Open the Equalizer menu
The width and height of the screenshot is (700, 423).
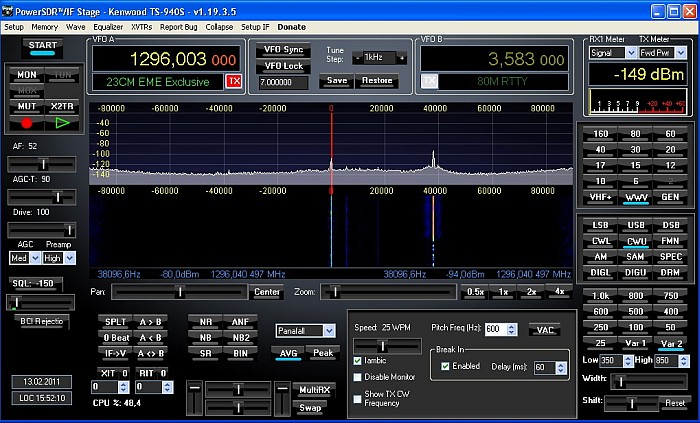tap(108, 27)
